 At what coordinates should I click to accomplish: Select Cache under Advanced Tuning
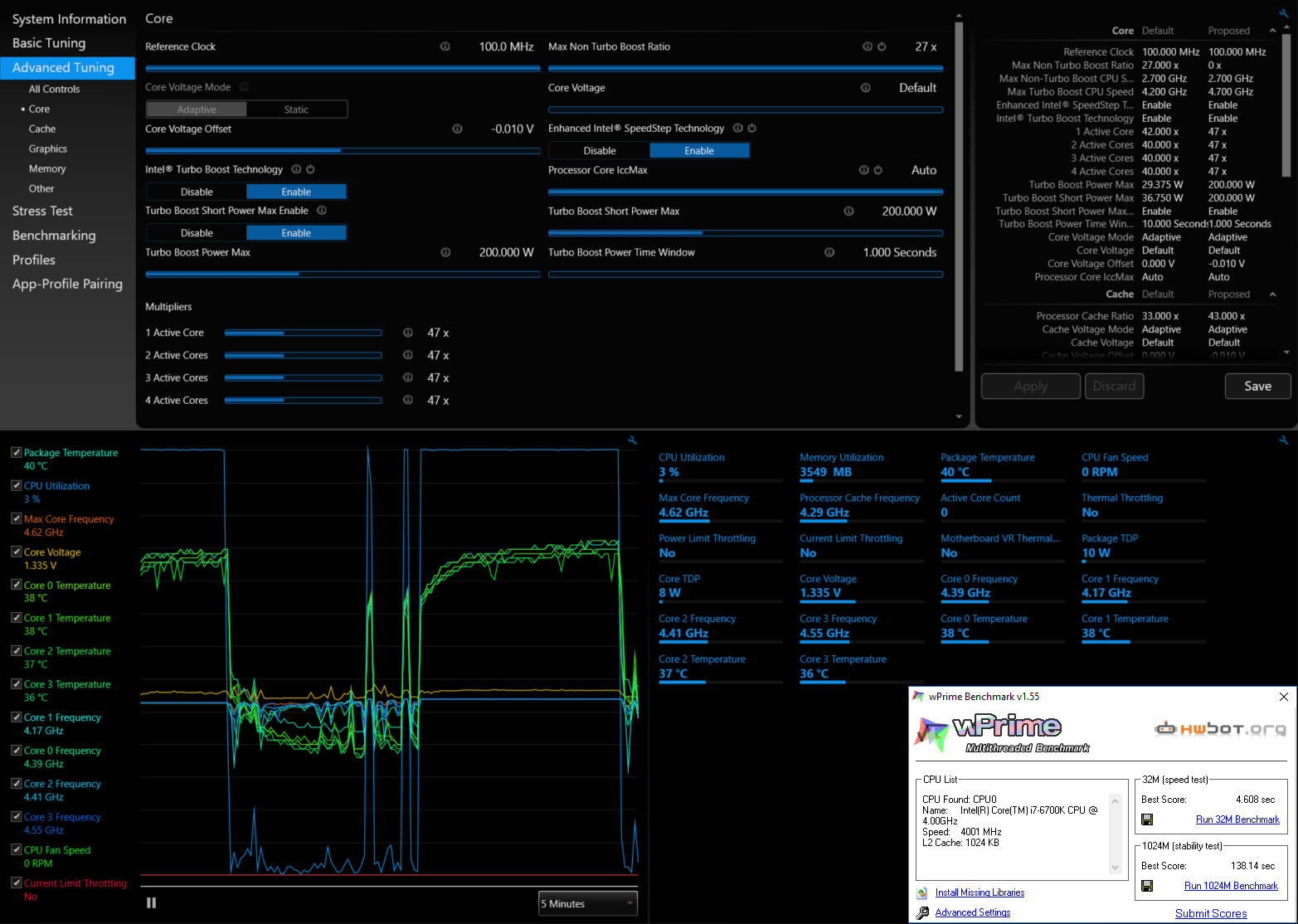click(x=42, y=129)
